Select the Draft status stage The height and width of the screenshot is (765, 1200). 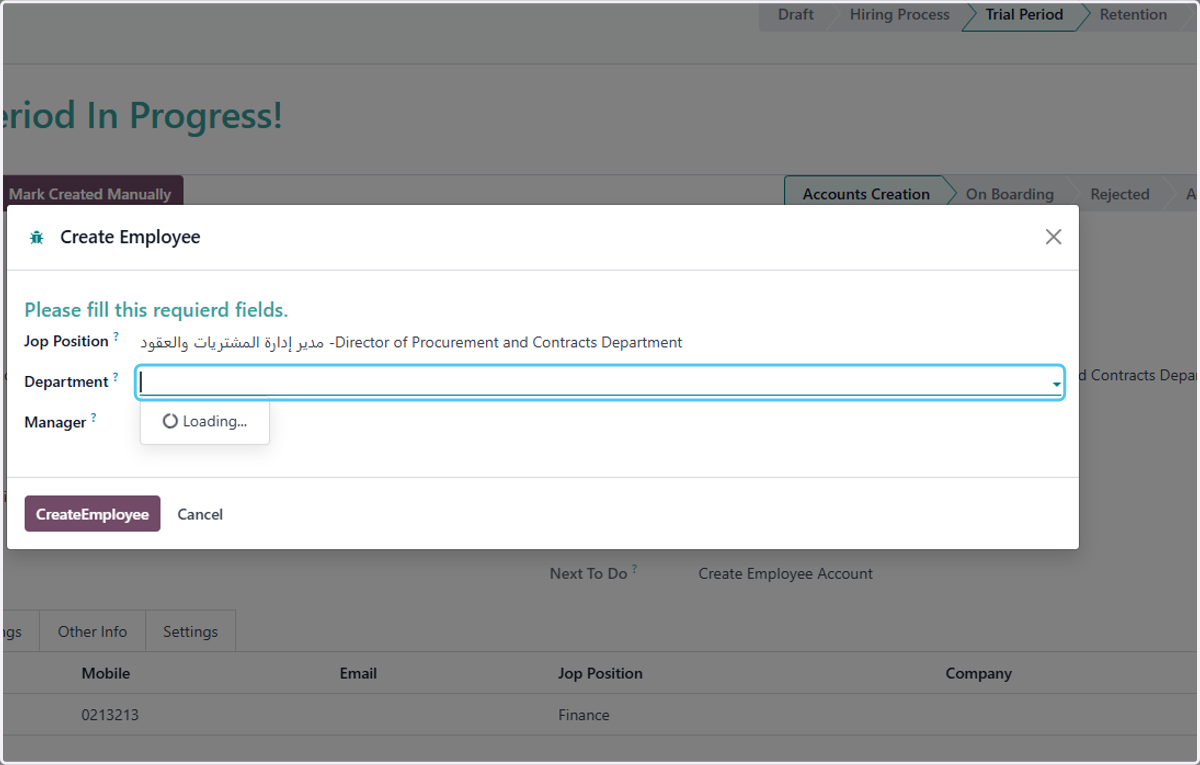coord(795,15)
